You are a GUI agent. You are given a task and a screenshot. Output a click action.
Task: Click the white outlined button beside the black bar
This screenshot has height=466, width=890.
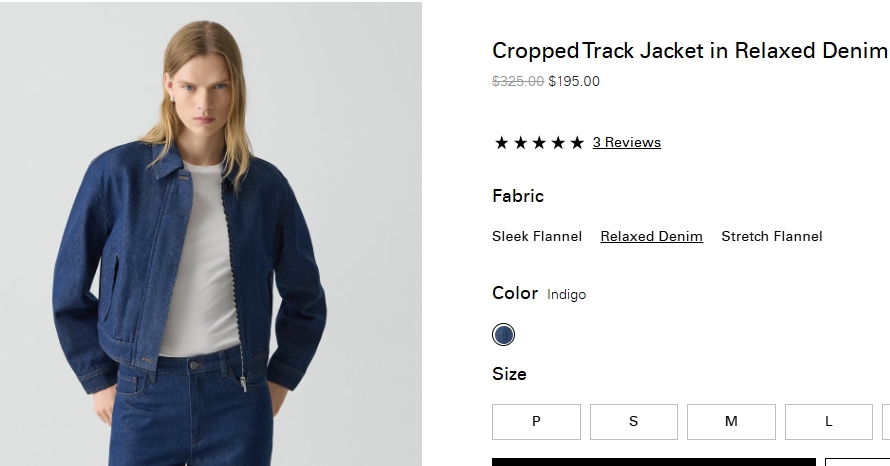click(857, 462)
